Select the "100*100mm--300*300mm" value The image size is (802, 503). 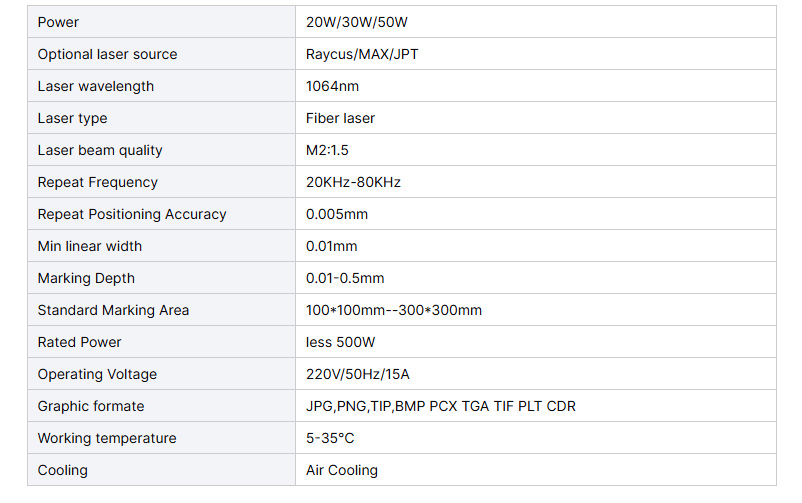(393, 310)
